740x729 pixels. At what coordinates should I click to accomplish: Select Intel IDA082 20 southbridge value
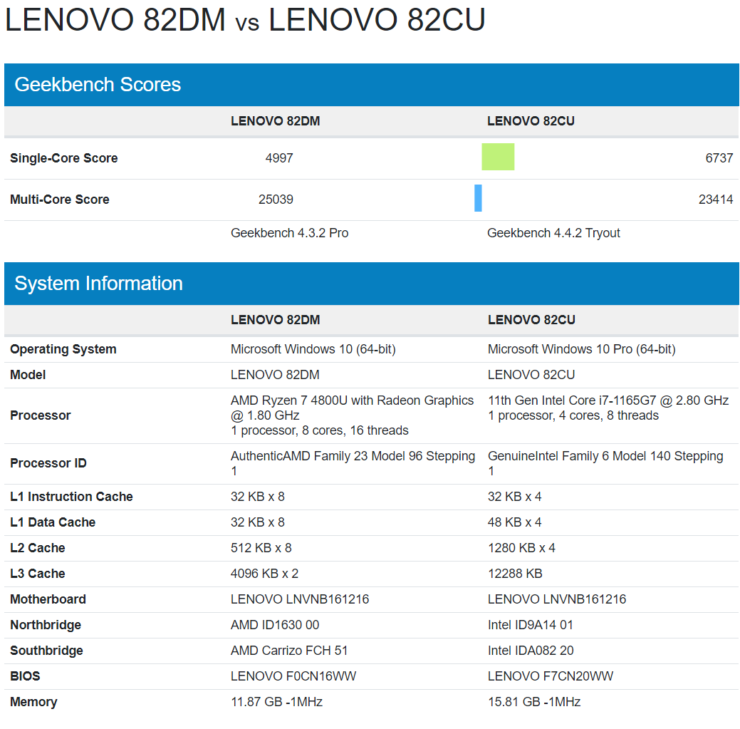coord(530,650)
